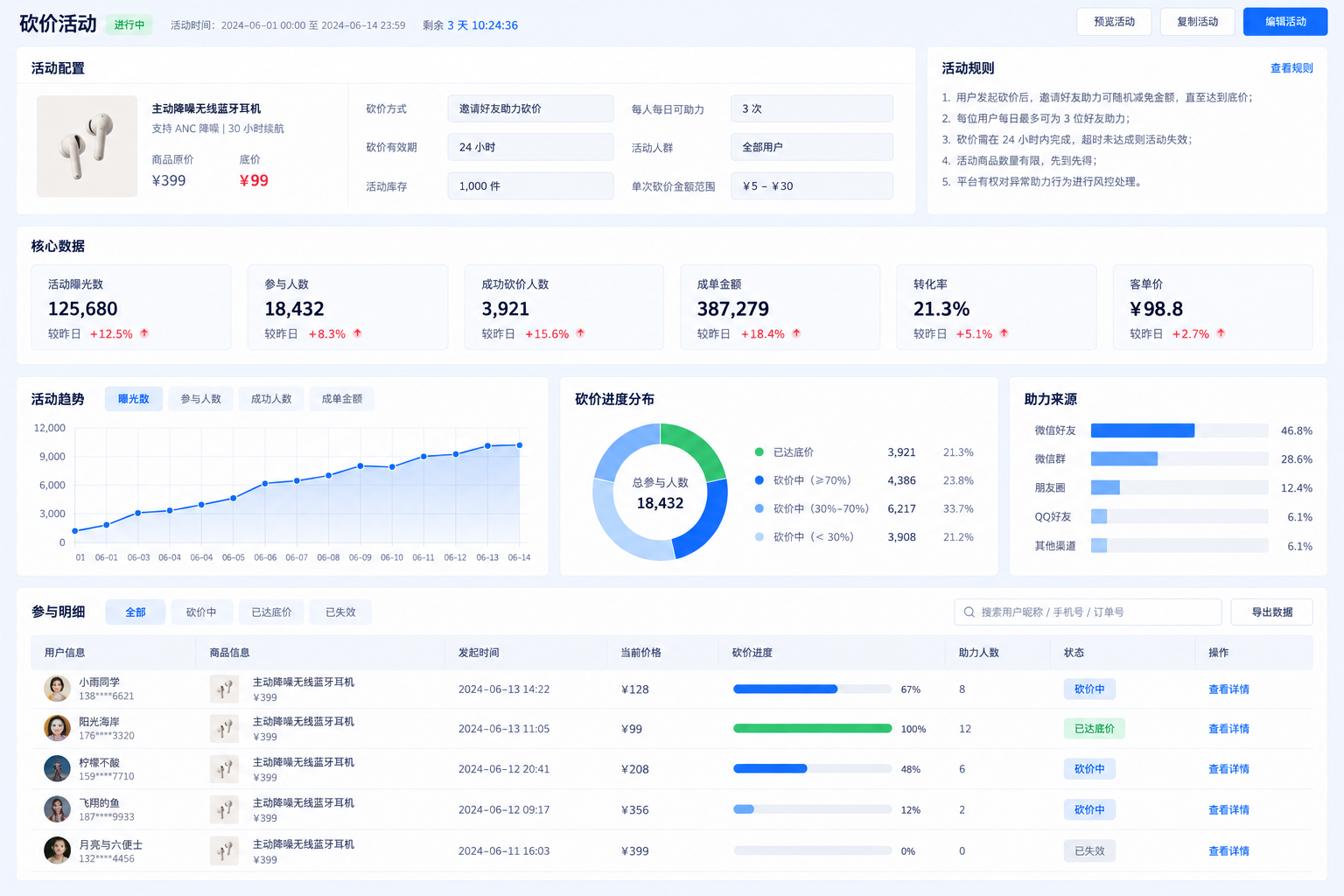Filter 参与明细 by the 砍价中 tab
The width and height of the screenshot is (1344, 896).
[x=201, y=612]
